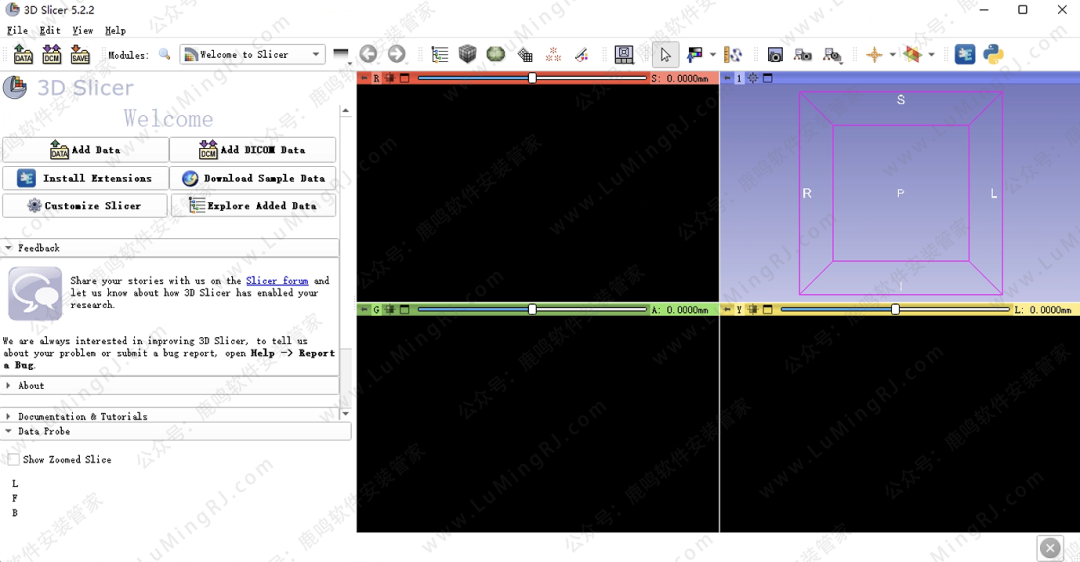Click the pin icon in yellow slice view

point(727,310)
